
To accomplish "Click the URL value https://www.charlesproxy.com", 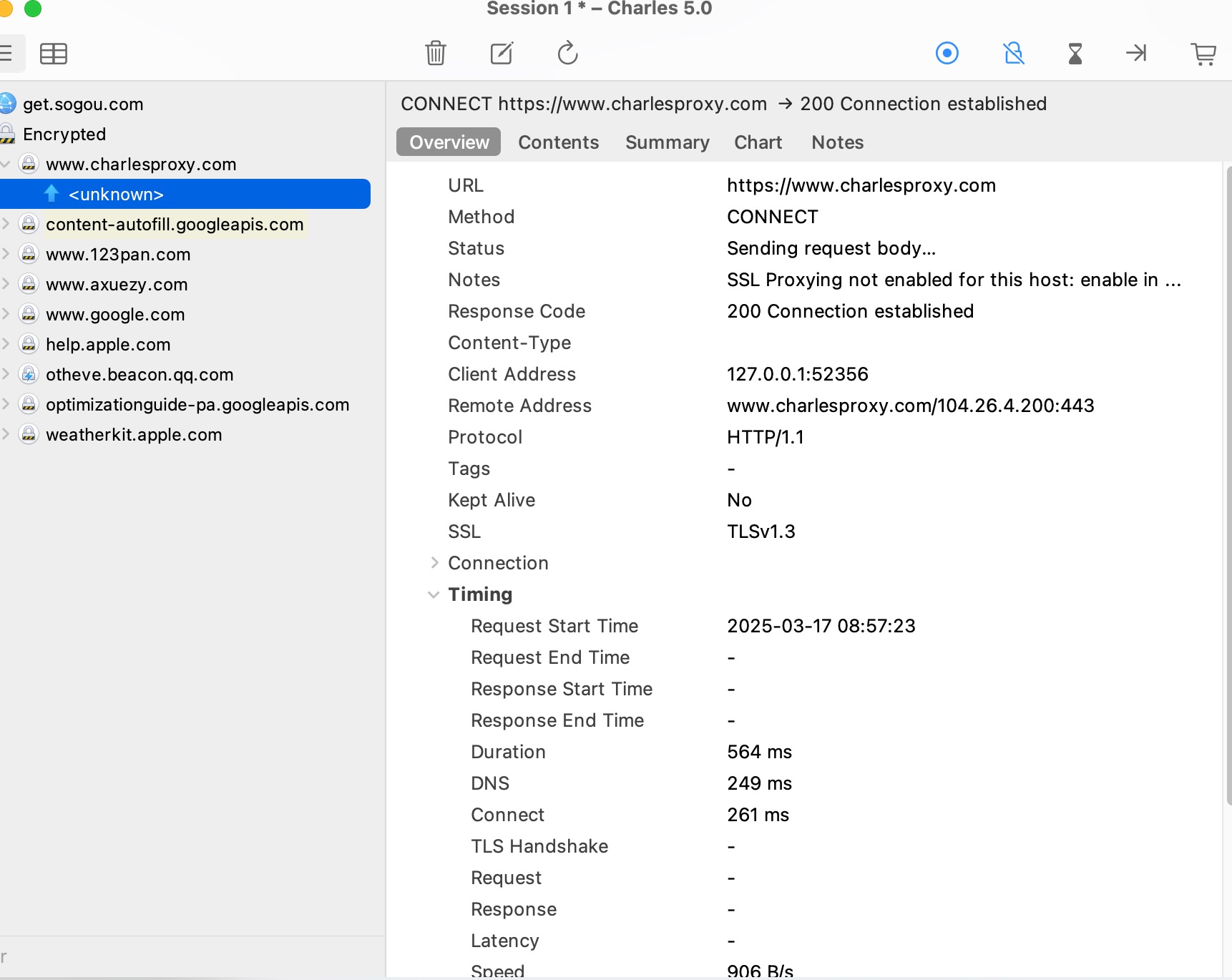I will click(861, 185).
